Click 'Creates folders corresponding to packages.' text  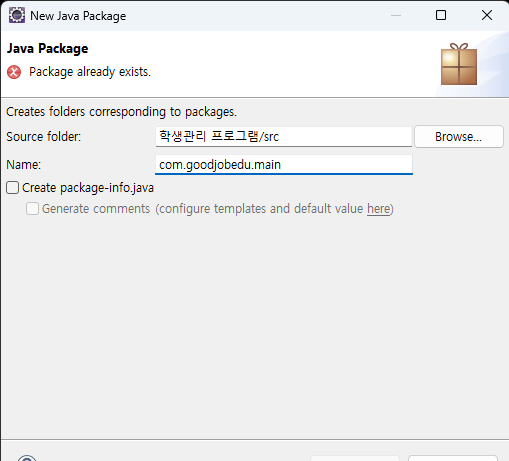tap(122, 112)
